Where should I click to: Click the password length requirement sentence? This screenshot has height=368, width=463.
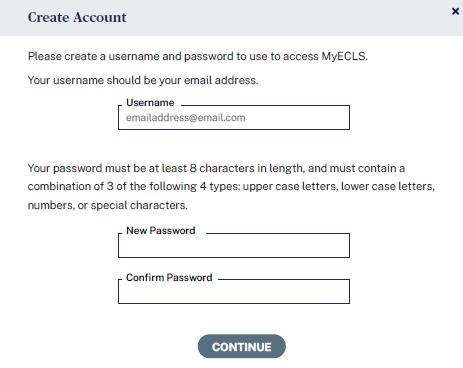point(216,168)
